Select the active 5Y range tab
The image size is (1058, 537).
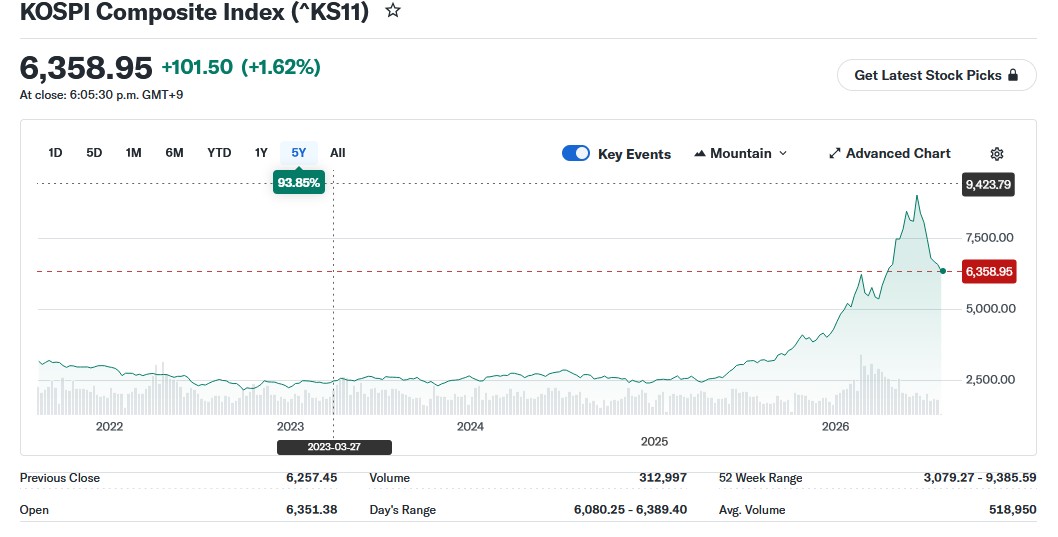(299, 153)
